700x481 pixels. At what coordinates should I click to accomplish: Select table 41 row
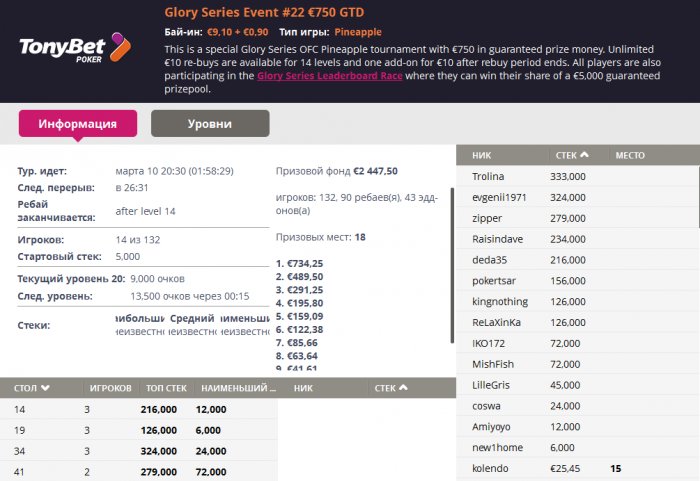coord(138,470)
